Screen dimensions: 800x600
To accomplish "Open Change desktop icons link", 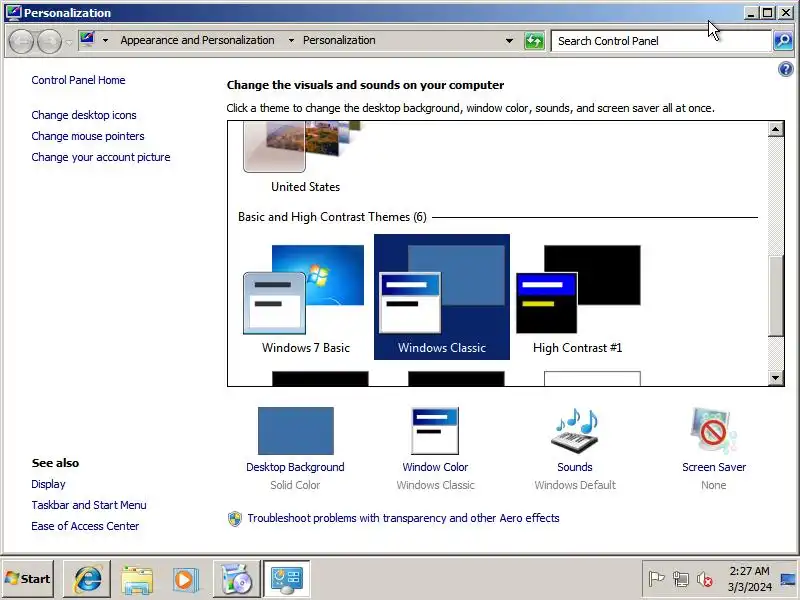I will [84, 115].
